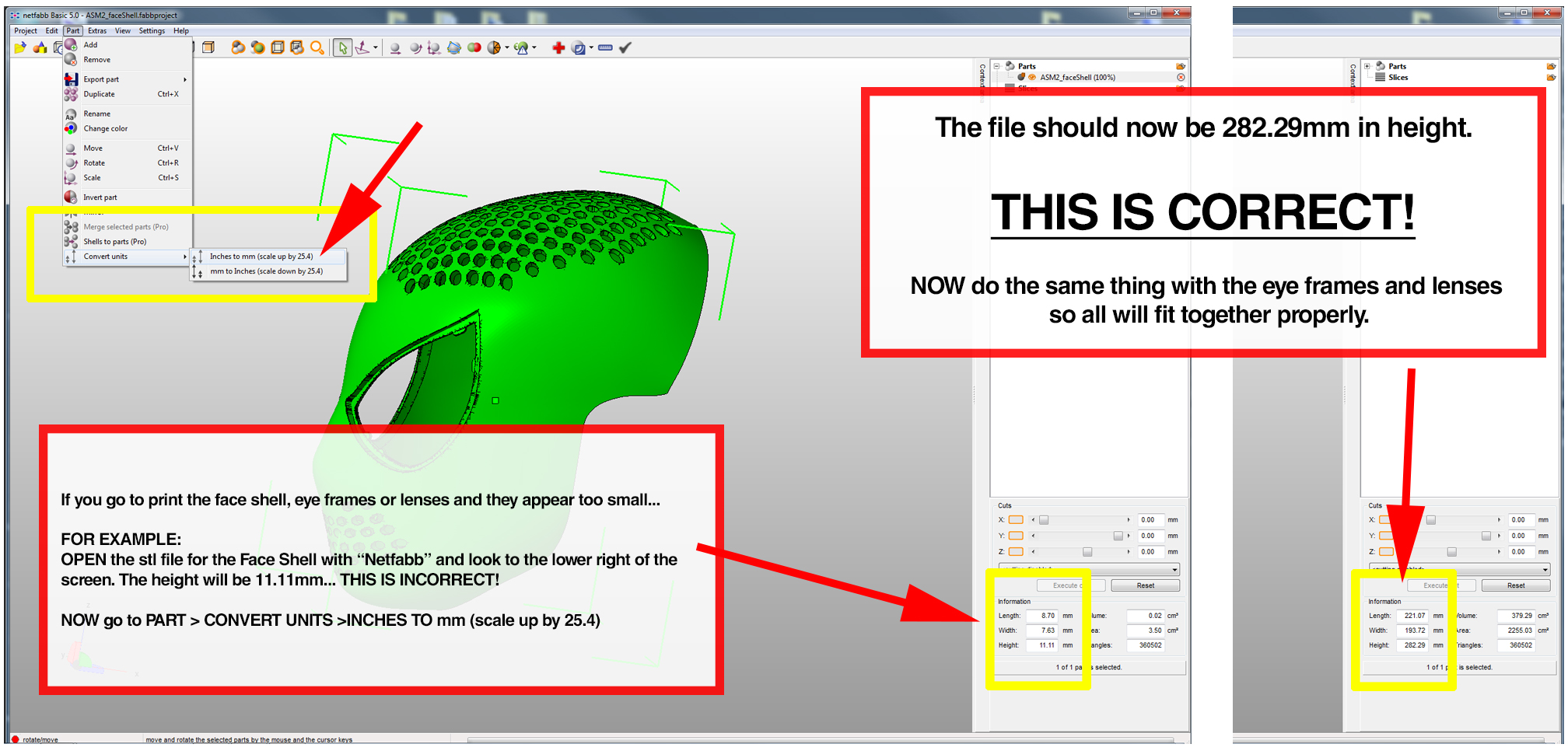This screenshot has width=1568, height=751.
Task: Open the View menu
Action: [123, 31]
